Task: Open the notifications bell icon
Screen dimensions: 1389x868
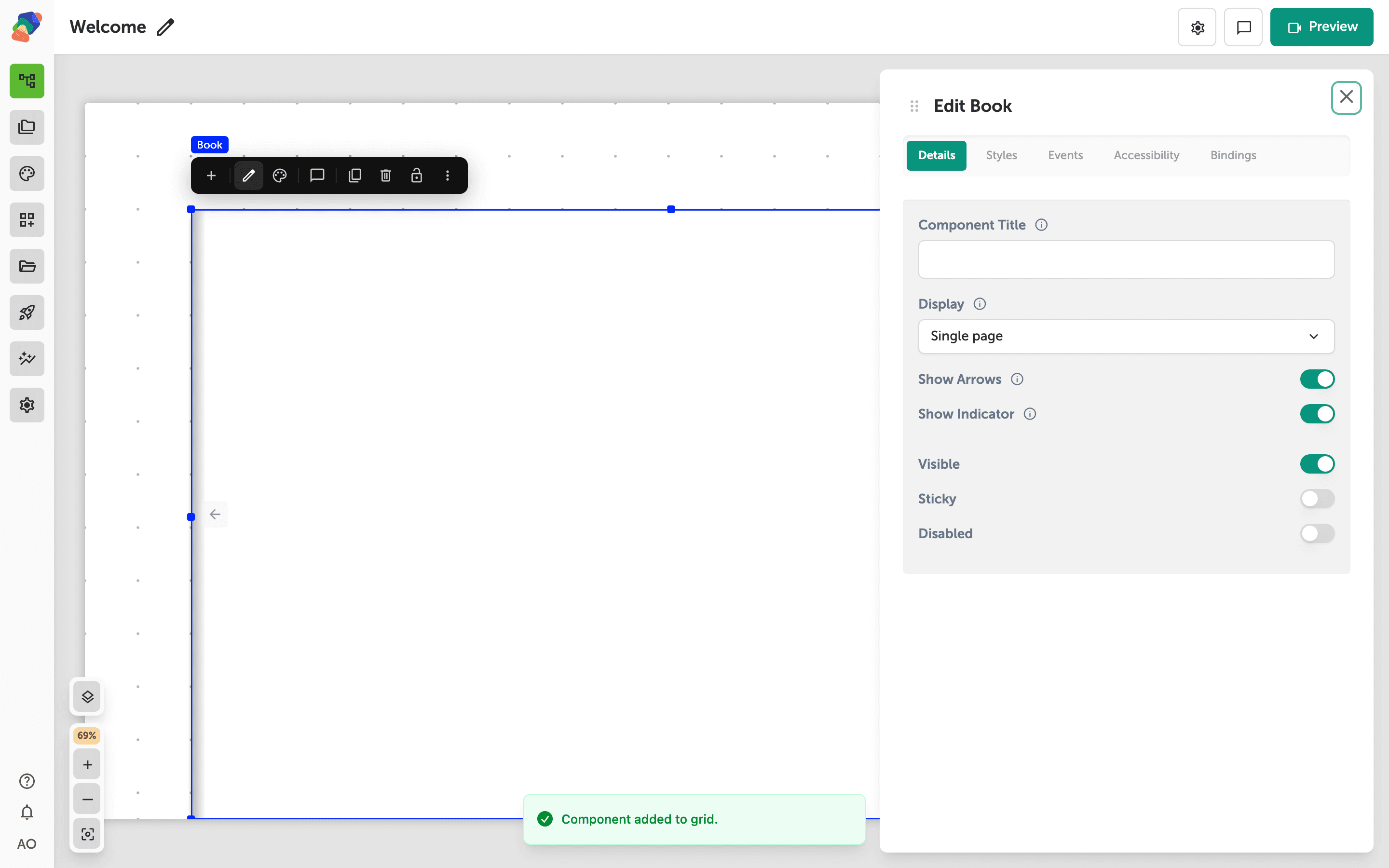Action: [x=27, y=813]
